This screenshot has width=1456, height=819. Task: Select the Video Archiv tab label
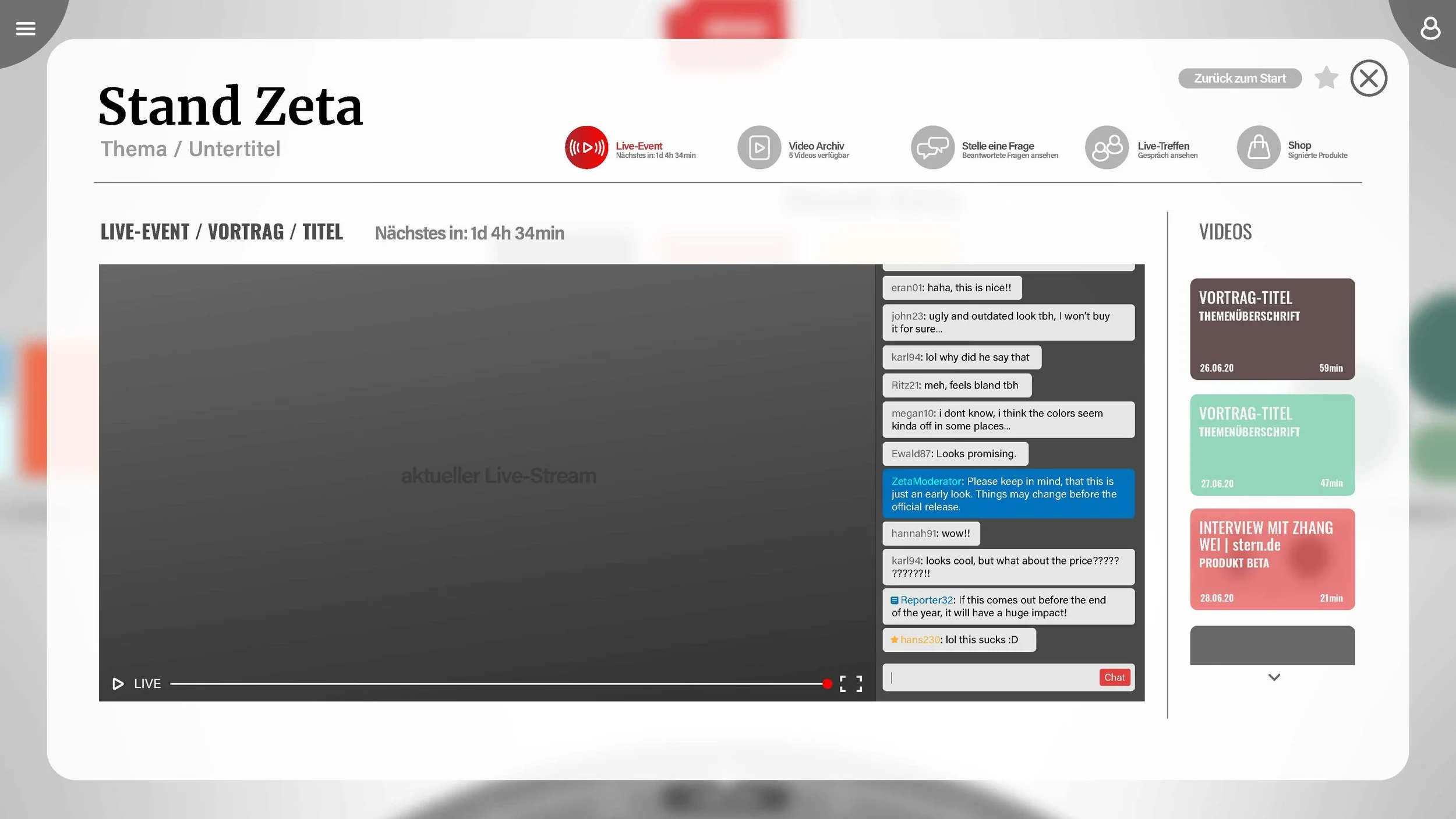click(x=816, y=146)
